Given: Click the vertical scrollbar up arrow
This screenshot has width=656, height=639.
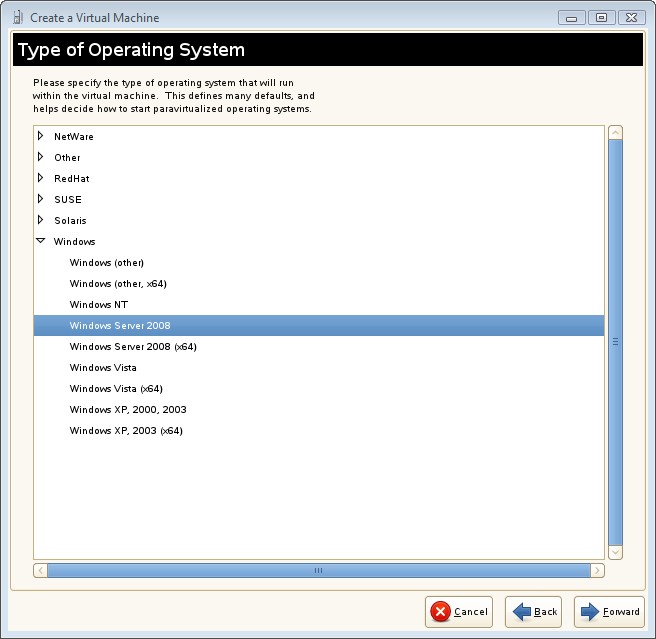Looking at the screenshot, I should click(x=616, y=133).
